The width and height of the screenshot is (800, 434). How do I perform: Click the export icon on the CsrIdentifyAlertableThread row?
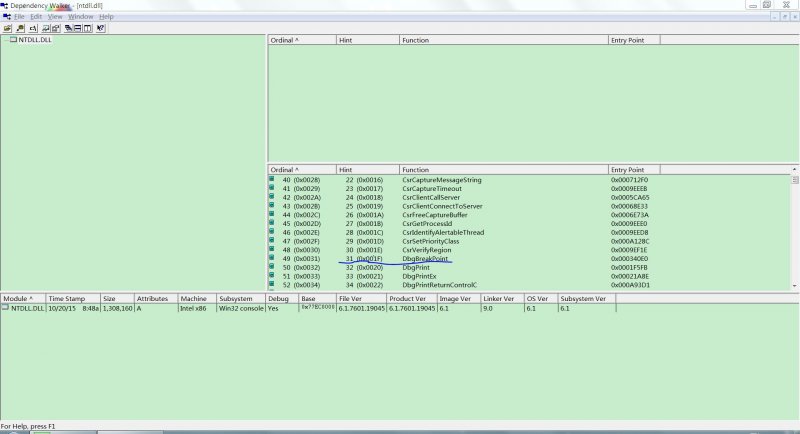pyautogui.click(x=271, y=232)
